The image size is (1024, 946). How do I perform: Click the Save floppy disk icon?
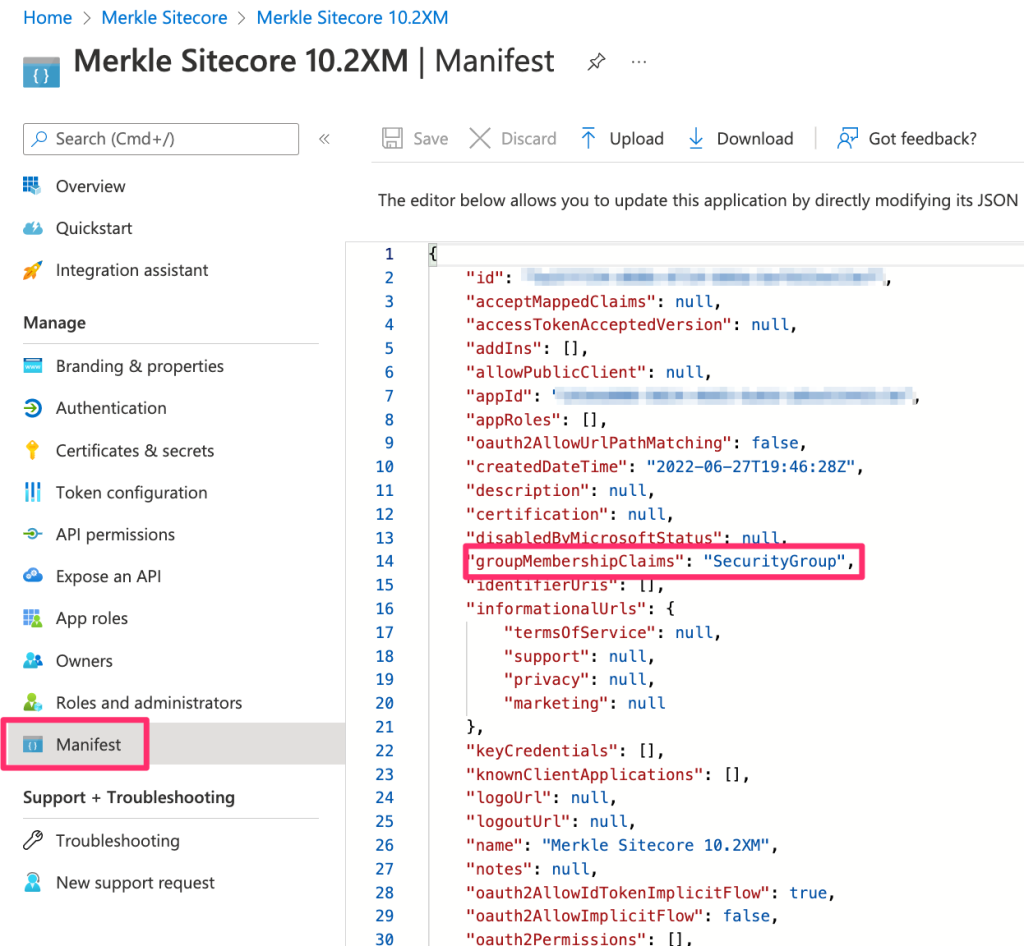(392, 138)
